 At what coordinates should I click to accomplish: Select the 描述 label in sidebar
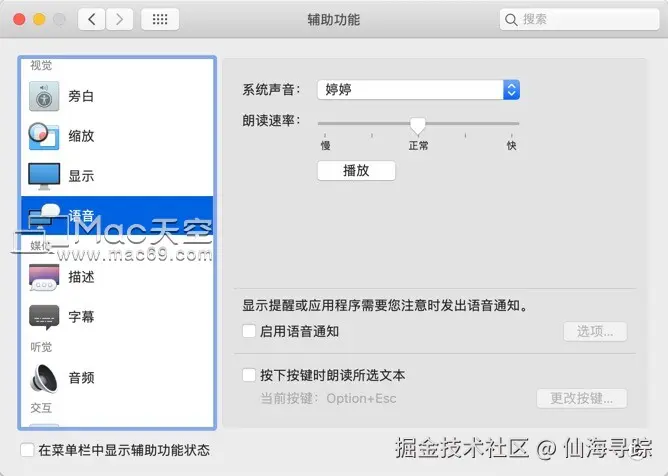pyautogui.click(x=81, y=277)
